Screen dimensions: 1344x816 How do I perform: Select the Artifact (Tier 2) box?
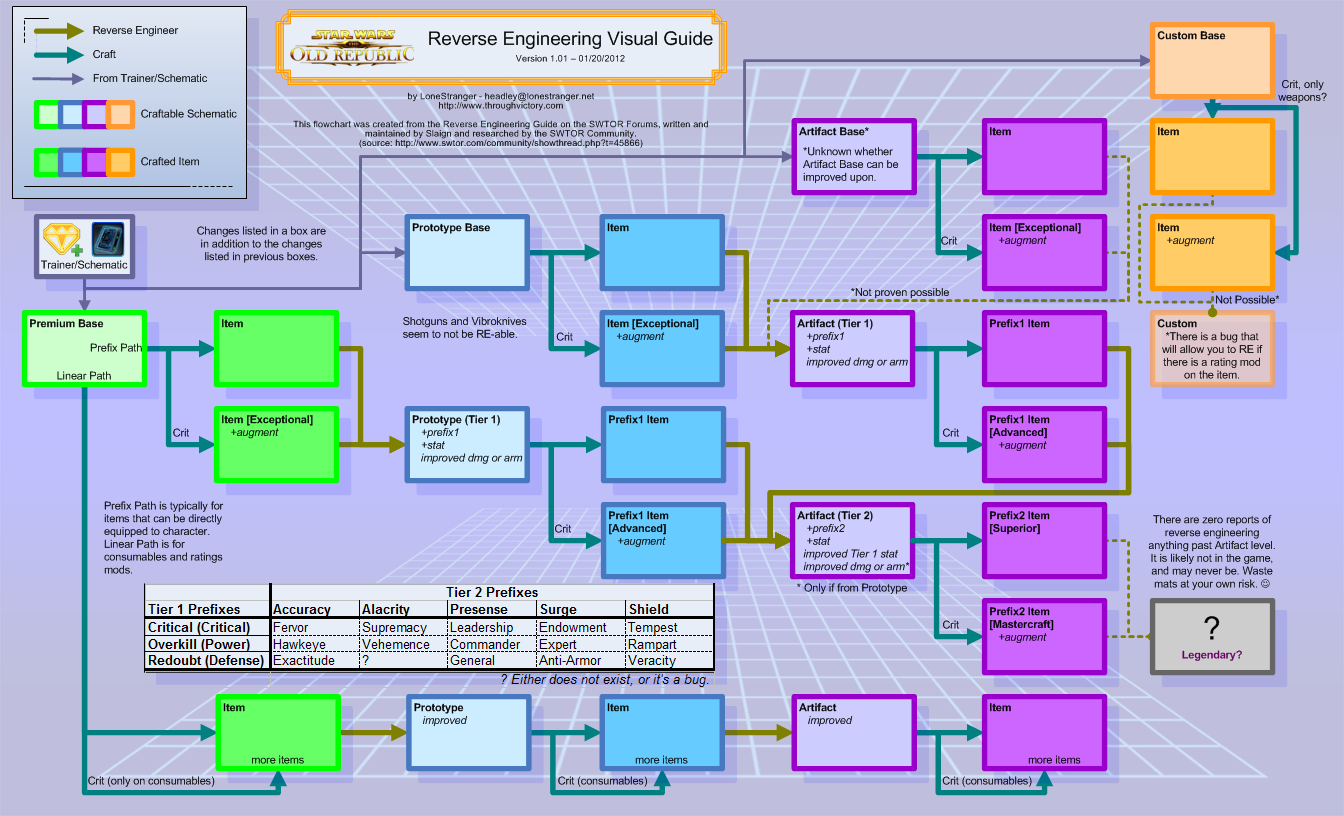pos(851,540)
